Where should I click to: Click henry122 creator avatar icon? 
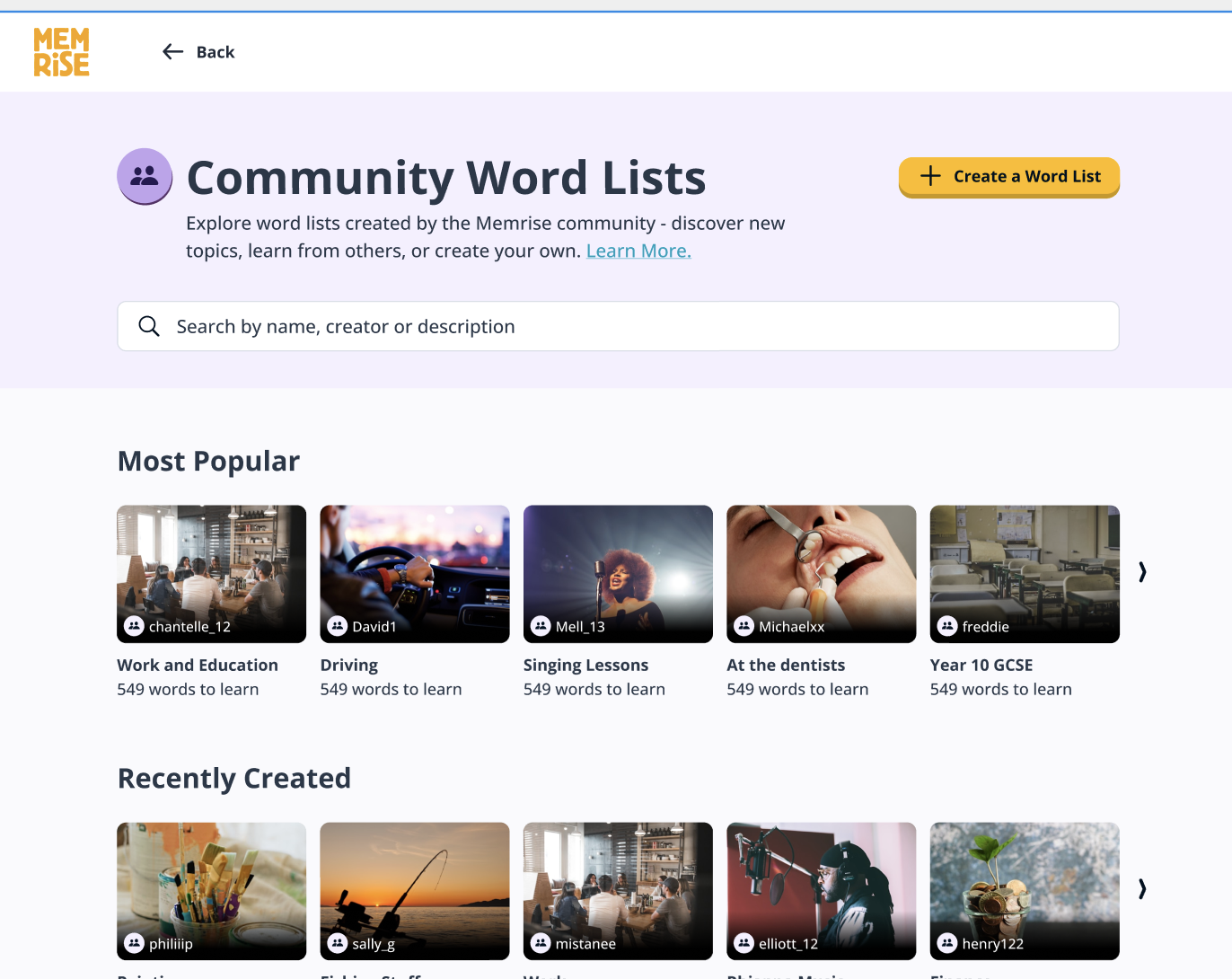tap(947, 943)
